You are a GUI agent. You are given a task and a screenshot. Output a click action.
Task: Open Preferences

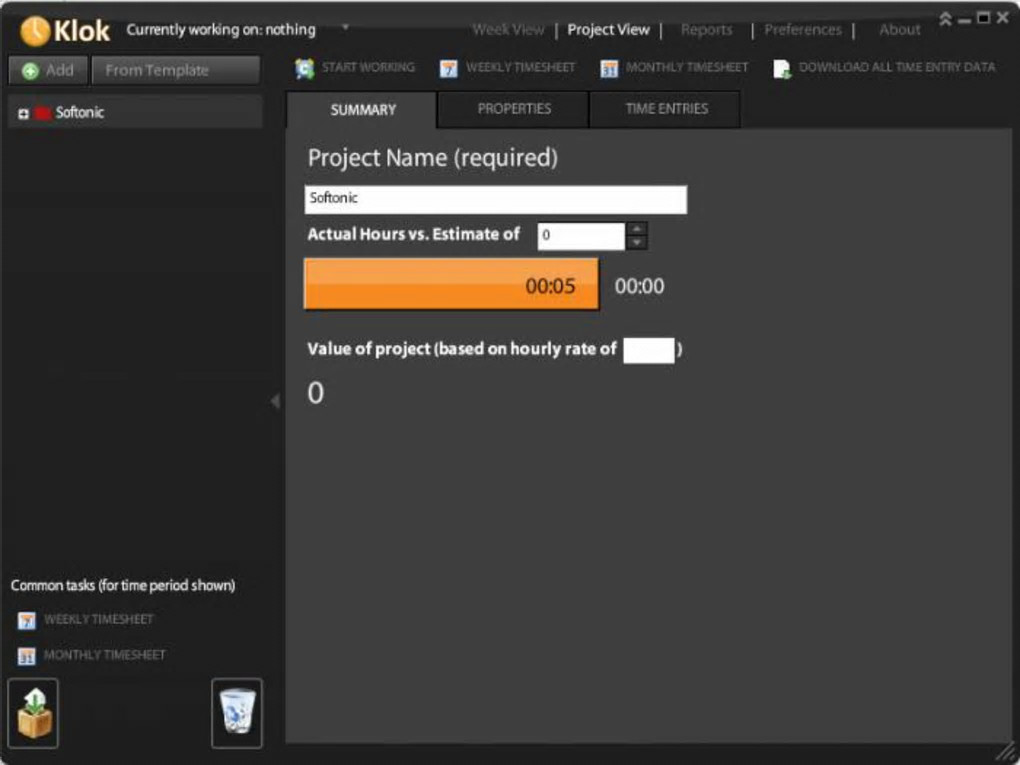click(x=803, y=30)
